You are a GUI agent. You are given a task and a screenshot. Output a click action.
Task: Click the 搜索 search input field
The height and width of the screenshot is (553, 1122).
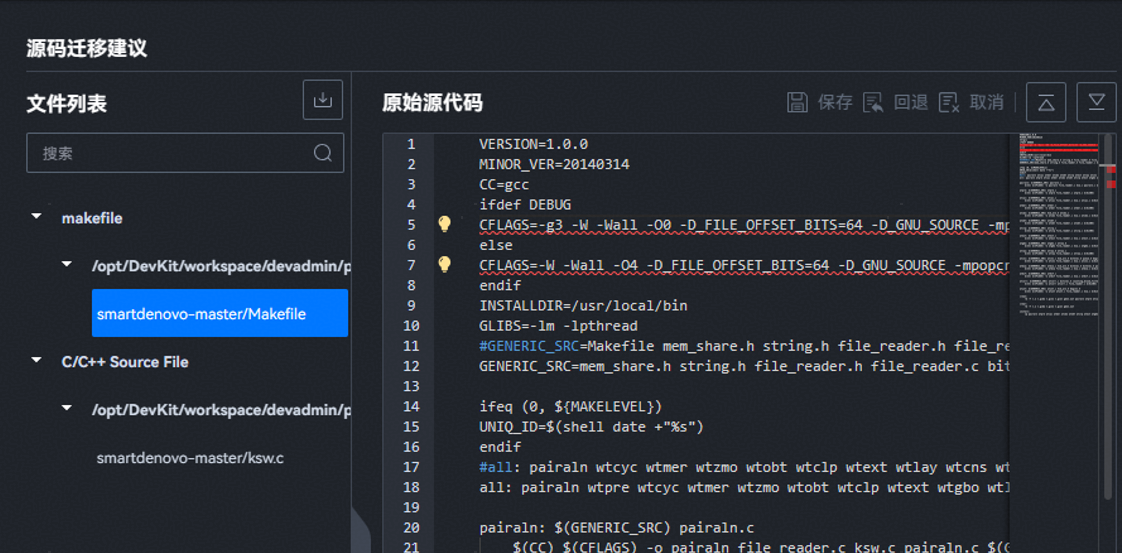[x=170, y=153]
